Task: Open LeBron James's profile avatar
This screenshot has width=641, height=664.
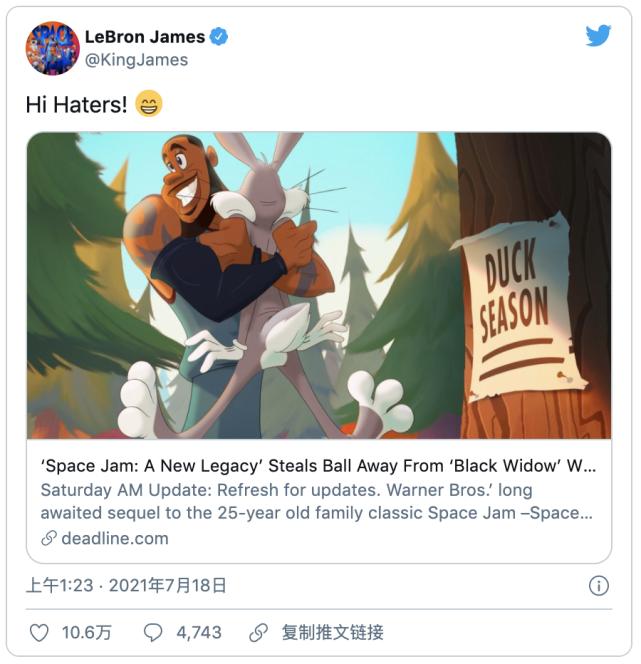Action: coord(52,48)
